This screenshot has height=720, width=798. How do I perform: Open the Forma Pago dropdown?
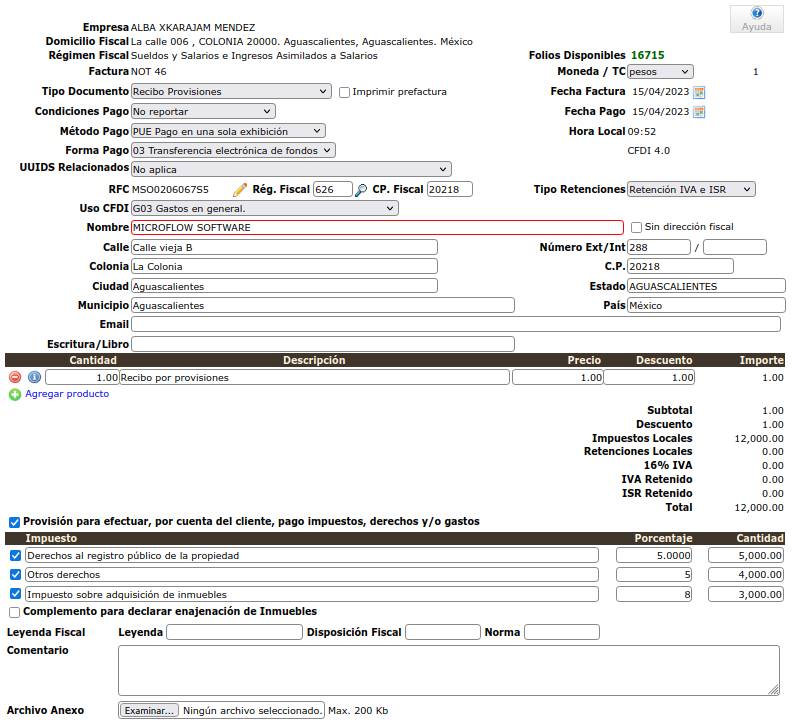[x=233, y=151]
